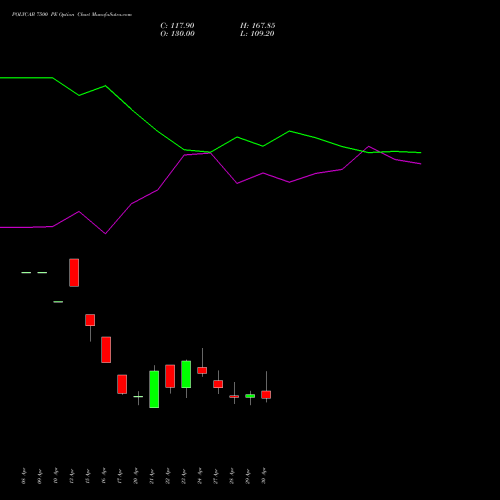Click the open price value O: 130.00

[177, 34]
